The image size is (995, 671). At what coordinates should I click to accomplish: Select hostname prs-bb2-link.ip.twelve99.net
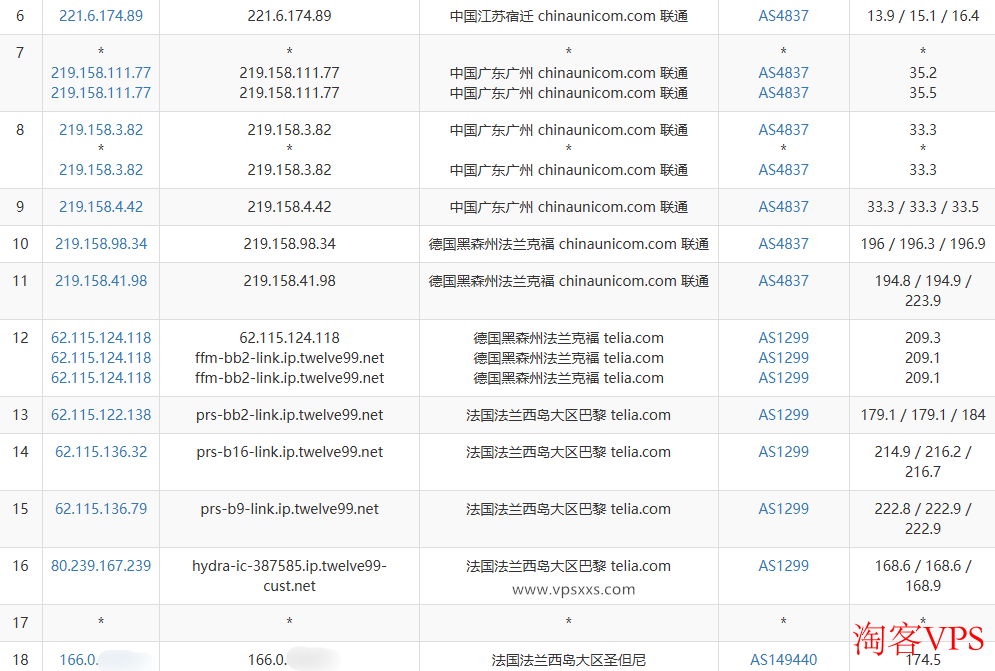[x=289, y=415]
